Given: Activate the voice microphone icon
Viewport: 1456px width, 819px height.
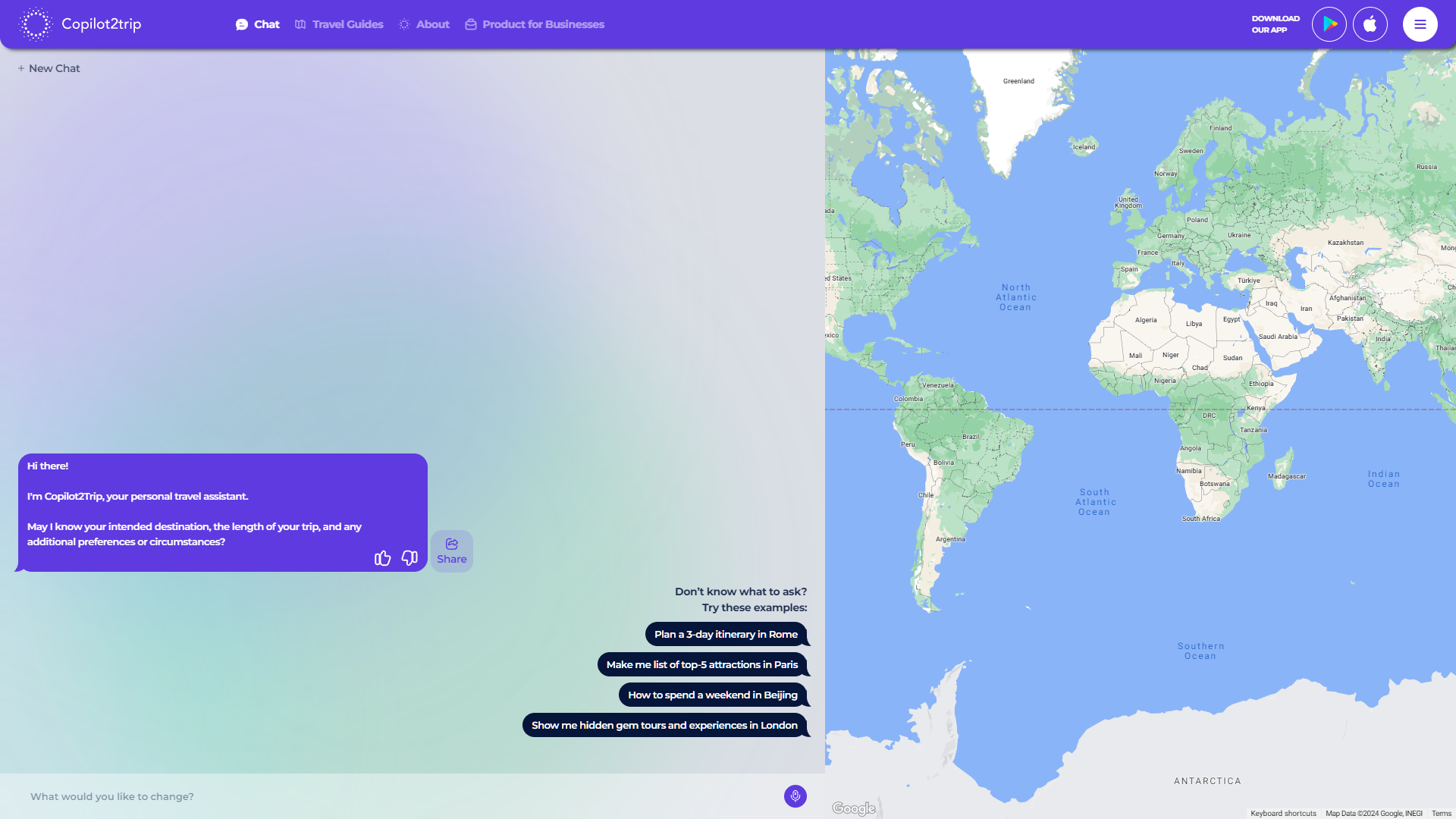Looking at the screenshot, I should (795, 796).
